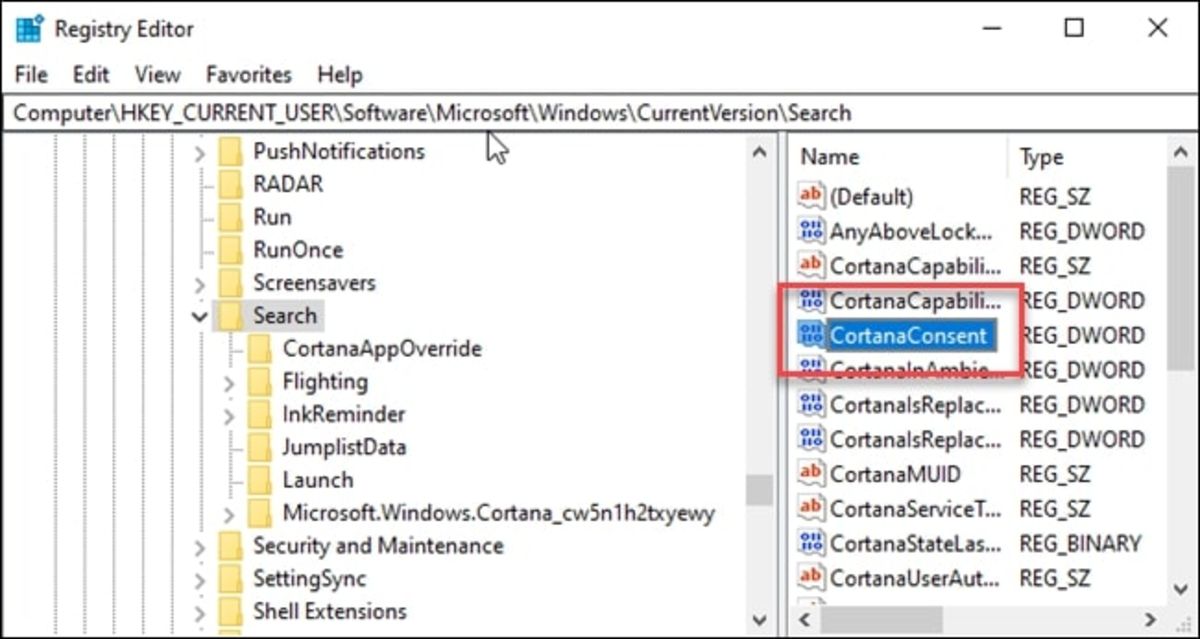Screen dimensions: 1200x639
Task: Click the CortanaConsent DWORD icon
Action: pos(811,336)
